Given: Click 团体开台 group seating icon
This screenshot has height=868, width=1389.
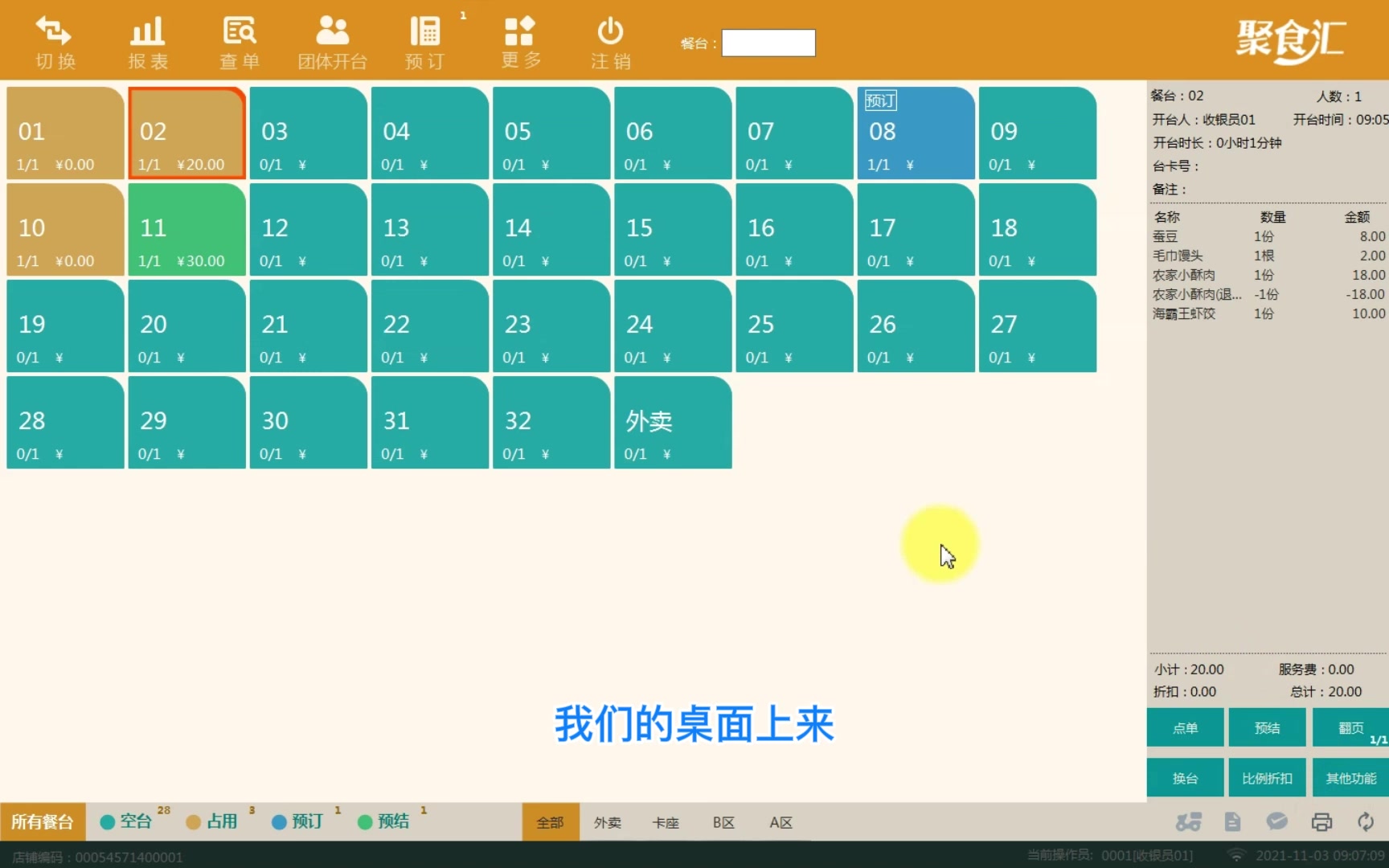Looking at the screenshot, I should coord(332,31).
